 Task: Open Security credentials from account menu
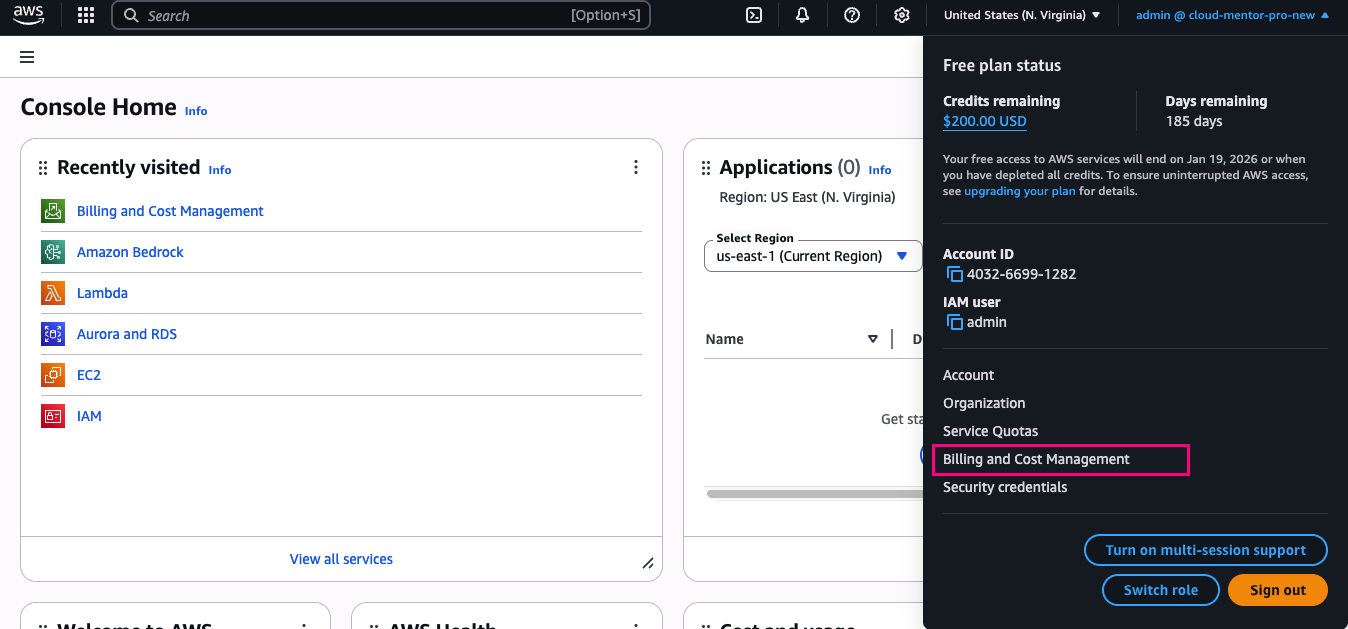click(1005, 487)
